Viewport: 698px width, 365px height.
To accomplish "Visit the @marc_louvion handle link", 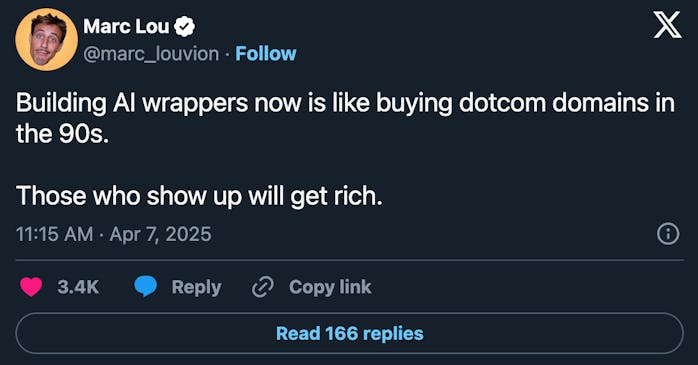I will (151, 54).
